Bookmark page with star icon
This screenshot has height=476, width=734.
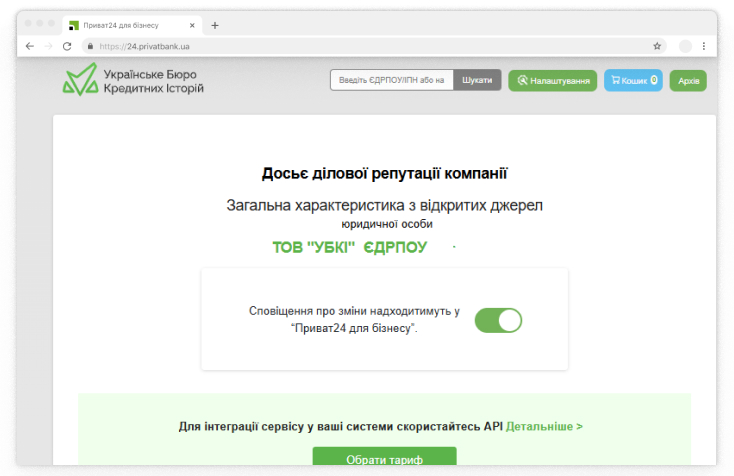657,46
